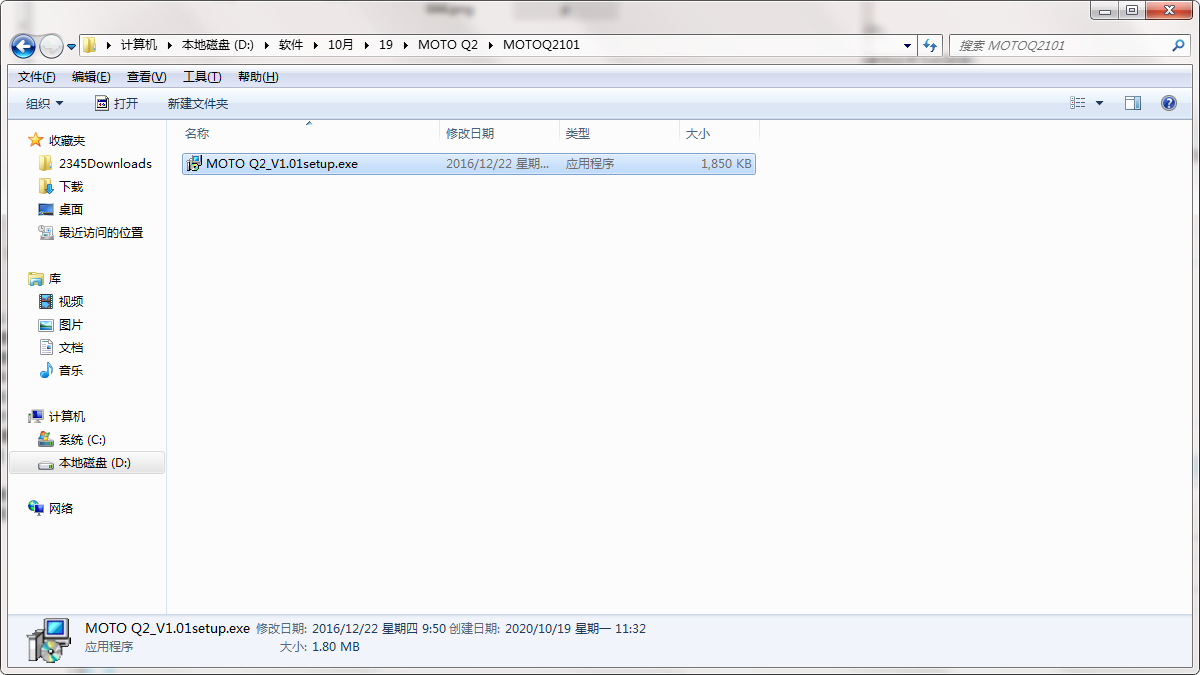Click the 网络 globe icon
Viewport: 1200px width, 675px height.
[x=36, y=508]
